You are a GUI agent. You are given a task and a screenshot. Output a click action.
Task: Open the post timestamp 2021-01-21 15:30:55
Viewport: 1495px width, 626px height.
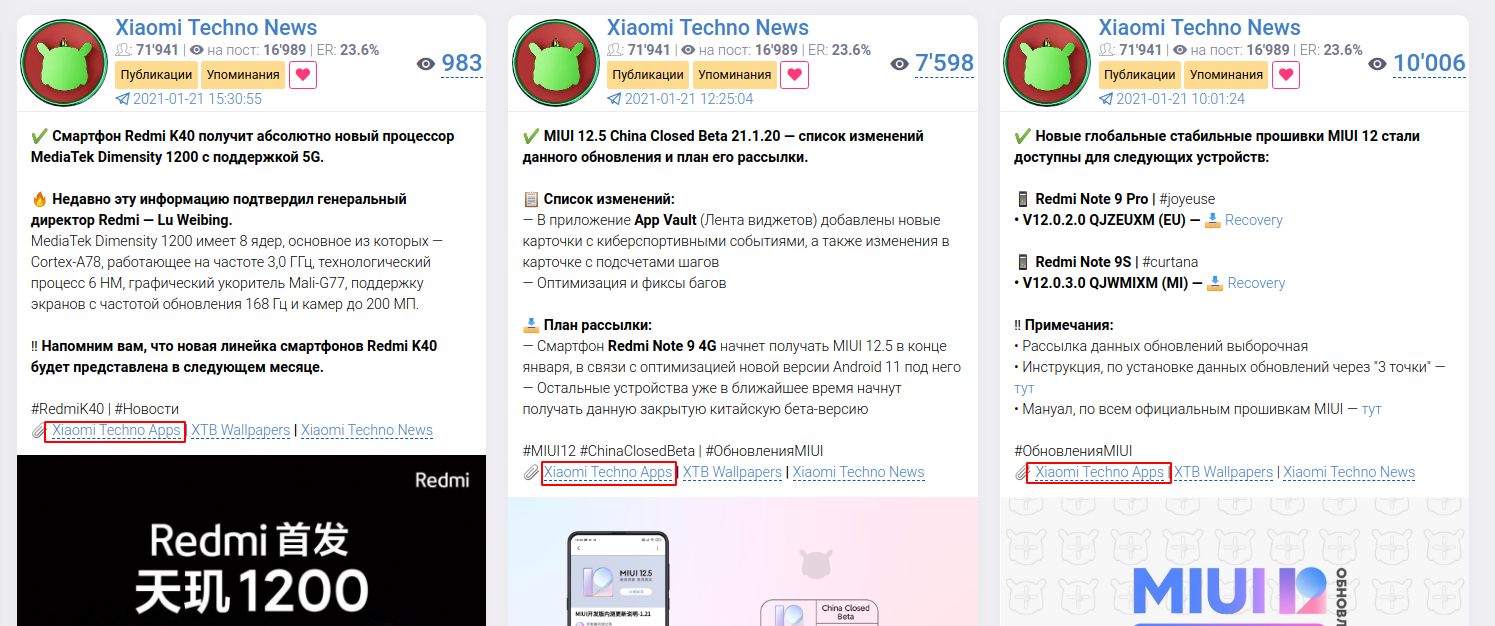pos(198,99)
